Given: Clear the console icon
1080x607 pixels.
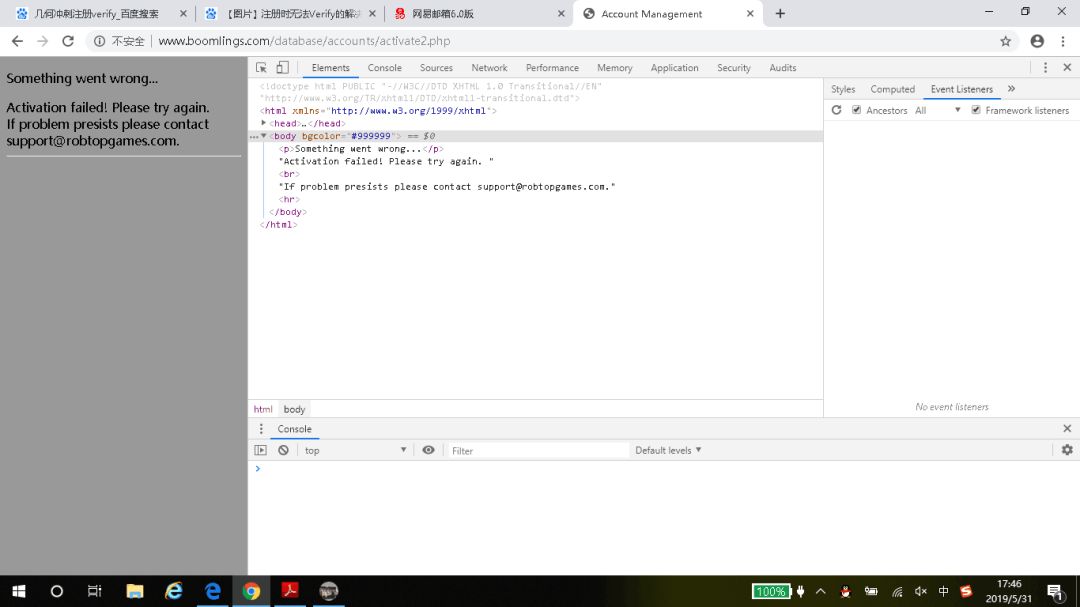Looking at the screenshot, I should tap(283, 450).
